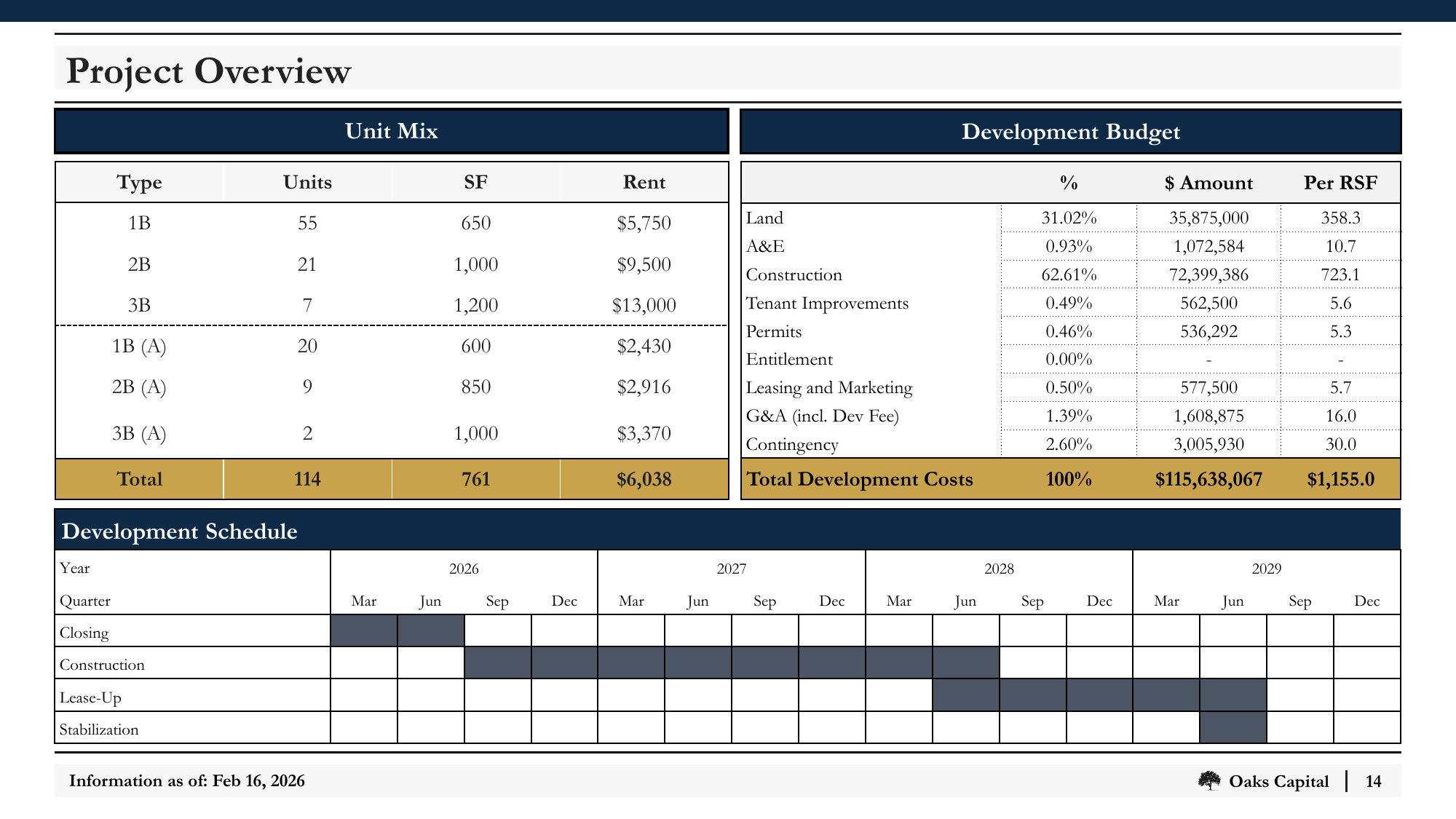Click the Land per RSF 358.3
This screenshot has width=1456, height=819.
click(1340, 218)
